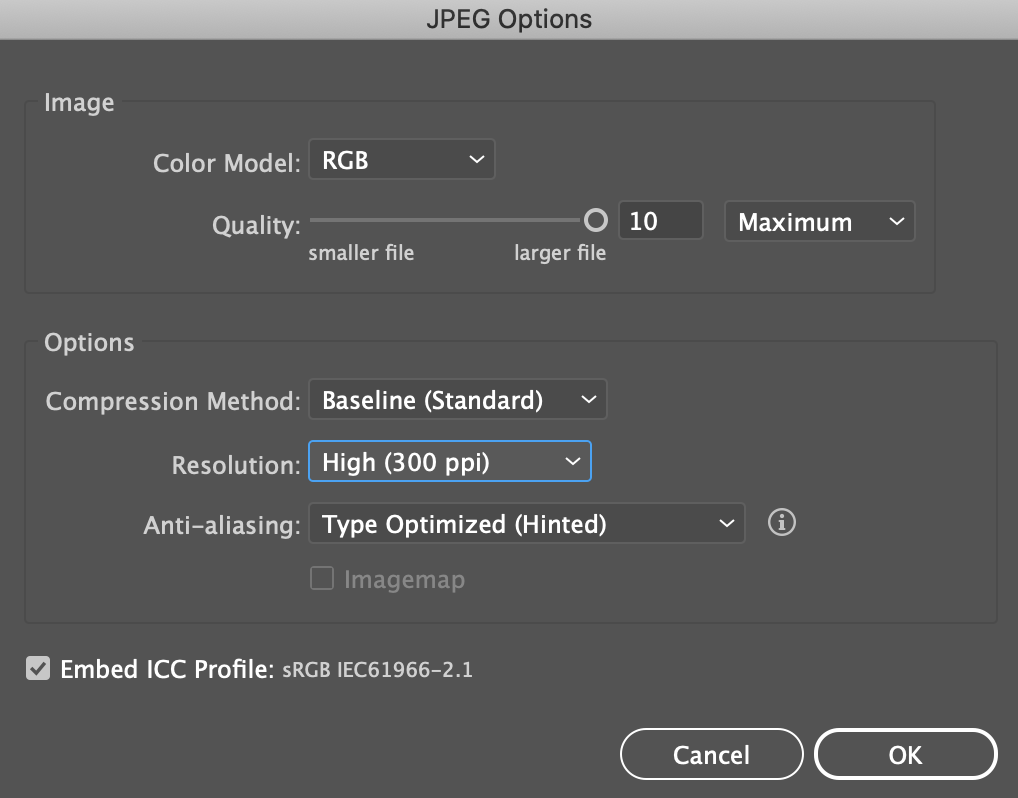Open the Anti-aliasing dropdown
Viewport: 1018px width, 798px height.
(x=527, y=523)
